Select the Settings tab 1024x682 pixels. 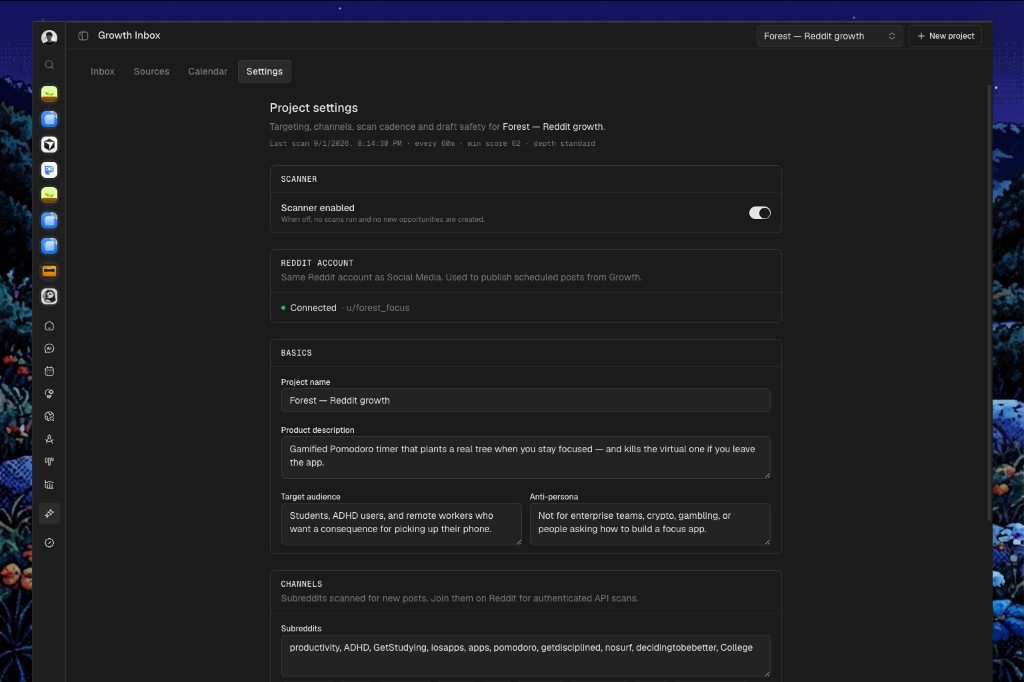264,71
